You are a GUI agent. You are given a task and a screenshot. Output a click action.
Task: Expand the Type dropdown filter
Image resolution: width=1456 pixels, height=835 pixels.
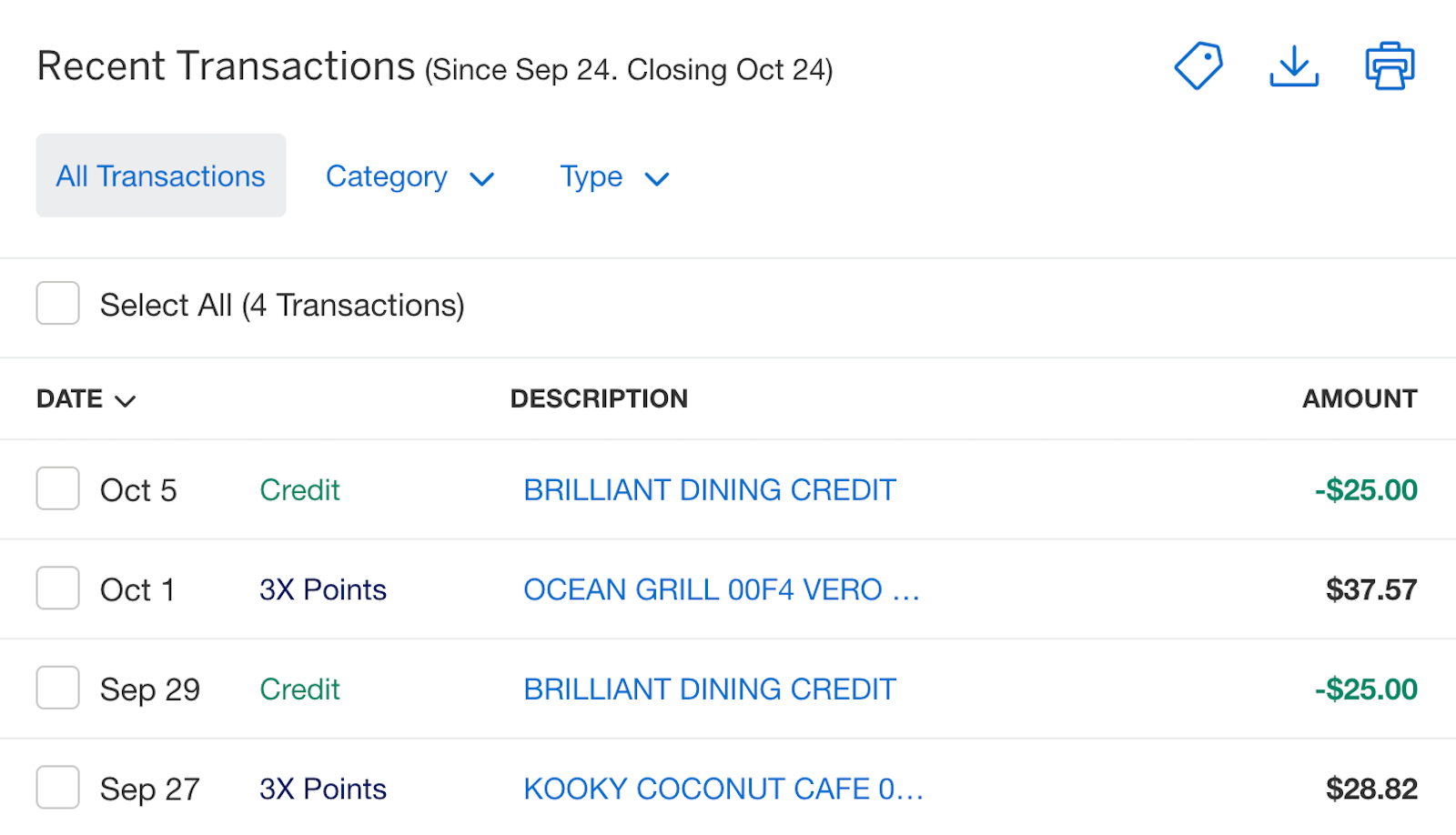coord(615,176)
